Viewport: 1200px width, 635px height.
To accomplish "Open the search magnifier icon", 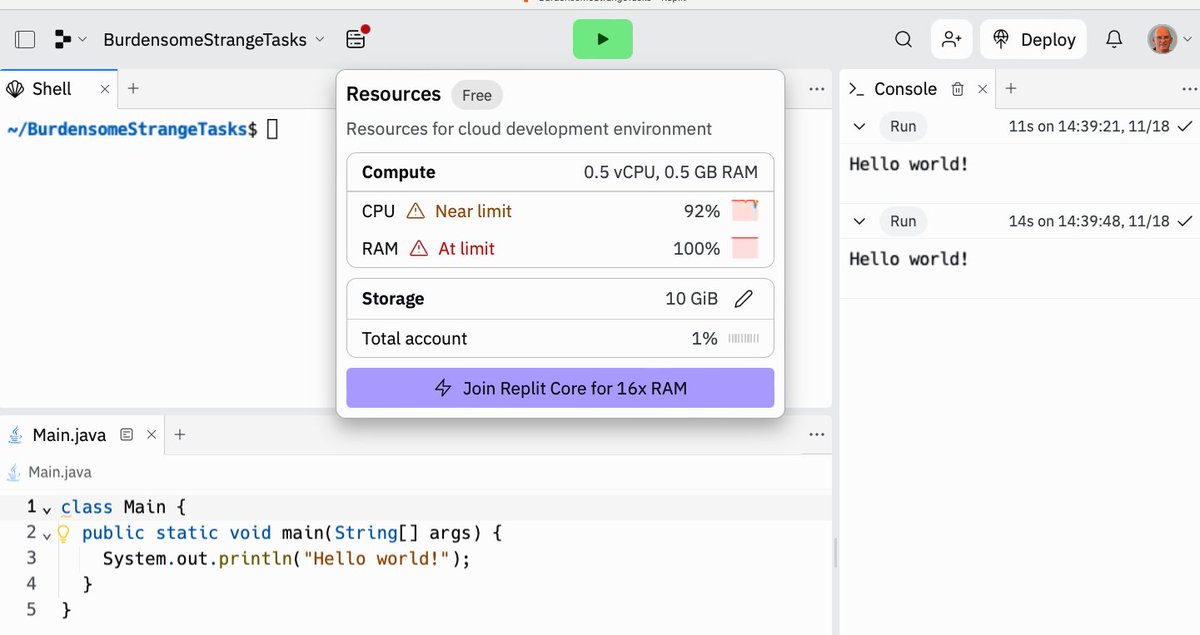I will (903, 39).
